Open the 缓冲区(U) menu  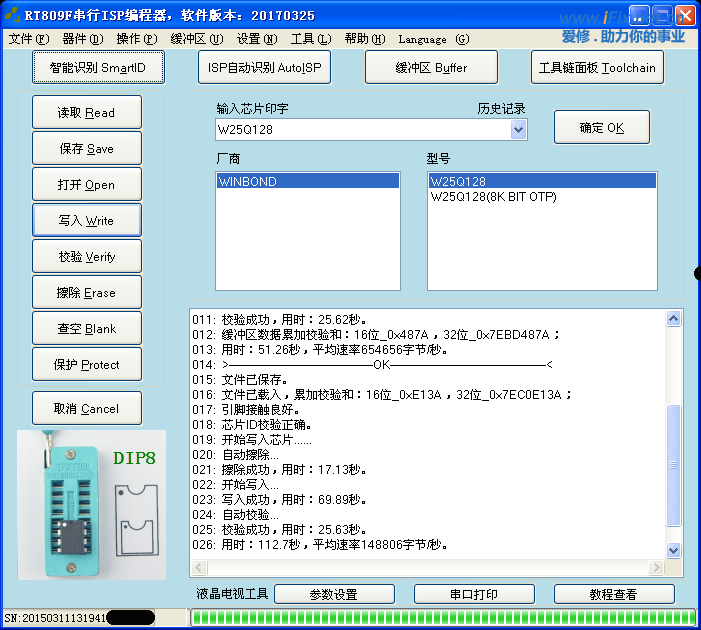pyautogui.click(x=197, y=39)
